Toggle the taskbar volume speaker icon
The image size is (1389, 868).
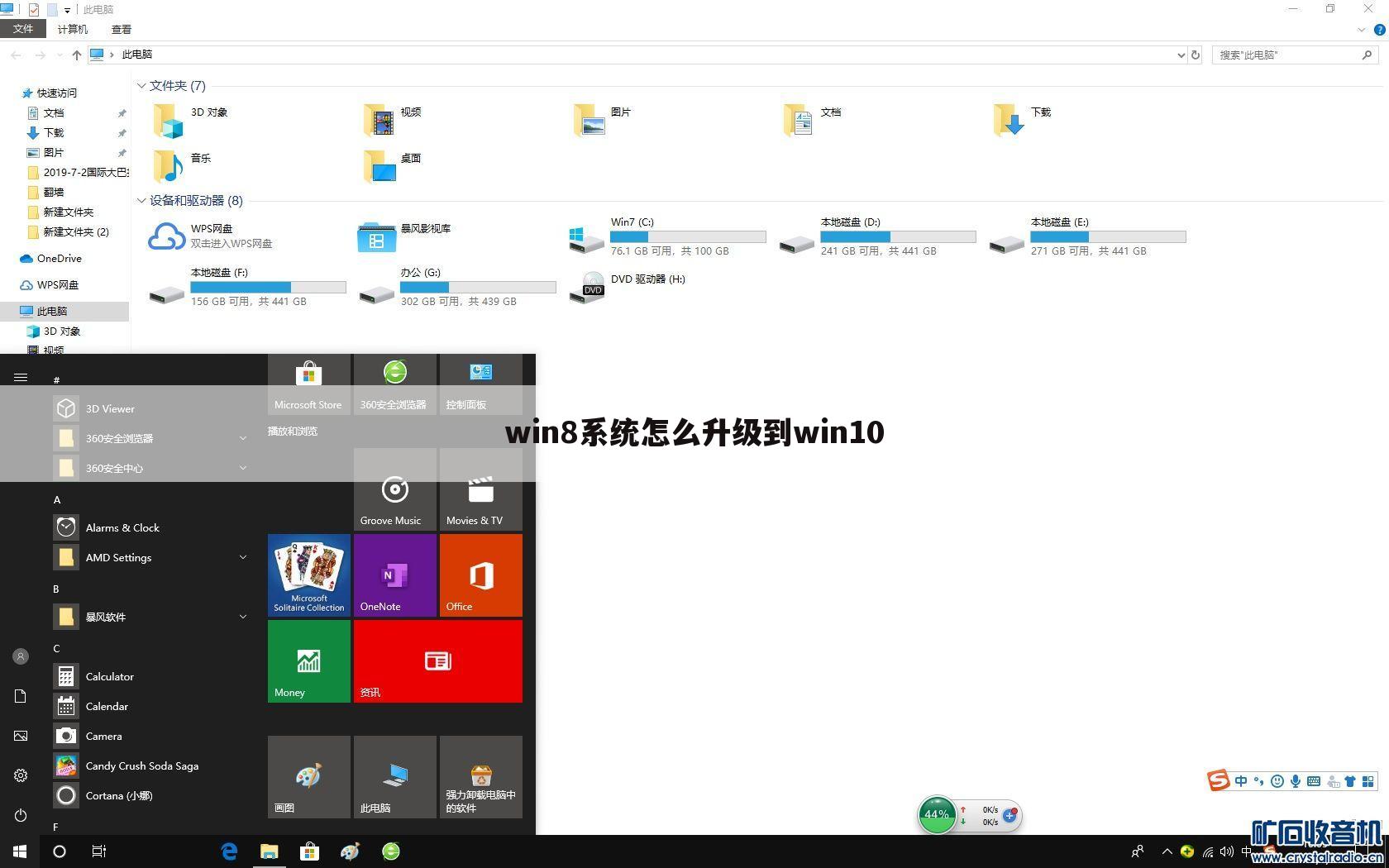click(1227, 851)
